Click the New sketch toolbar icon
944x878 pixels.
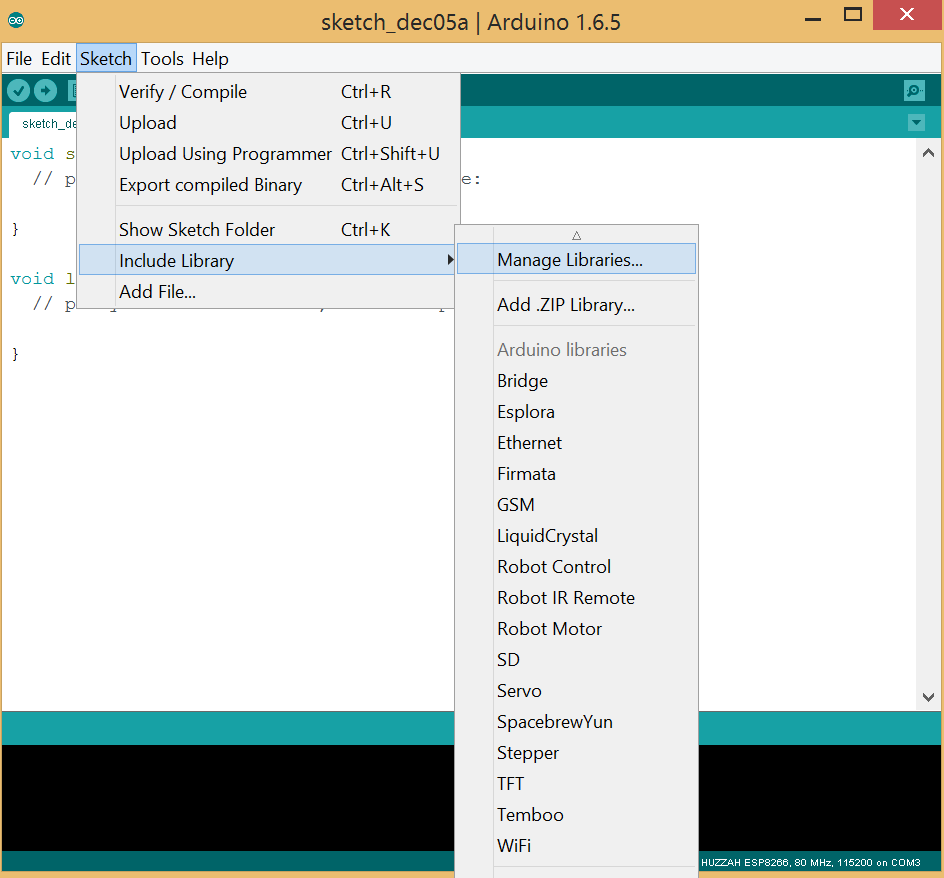pos(75,90)
